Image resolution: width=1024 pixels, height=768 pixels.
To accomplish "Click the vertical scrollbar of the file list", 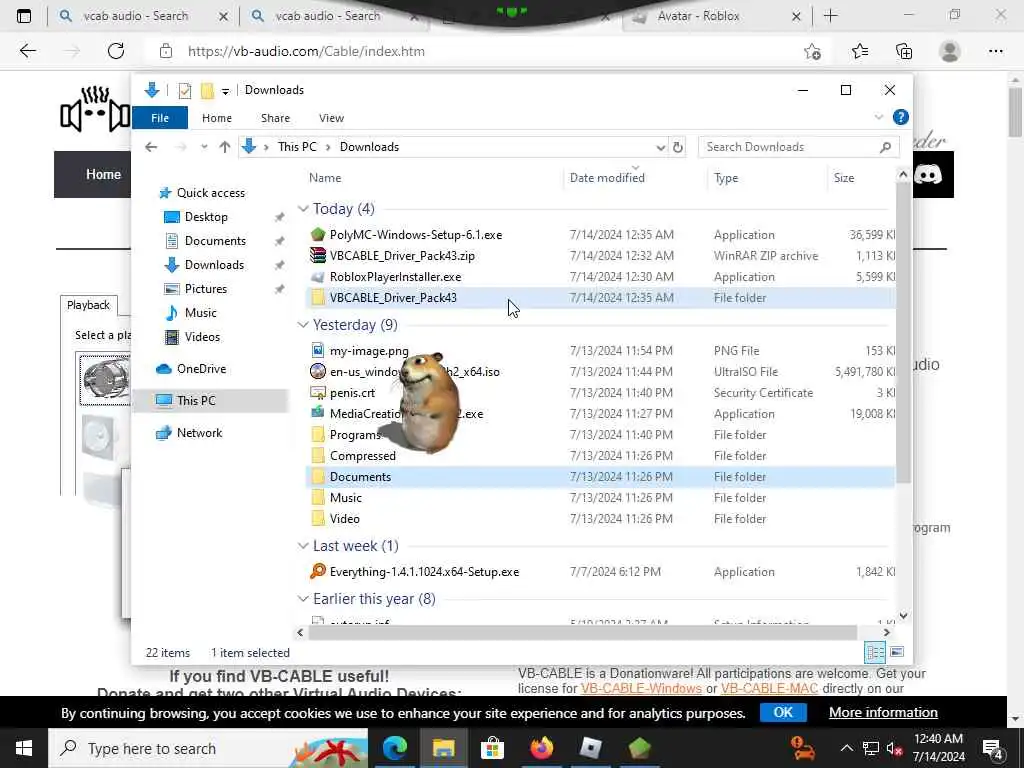I will (x=903, y=333).
